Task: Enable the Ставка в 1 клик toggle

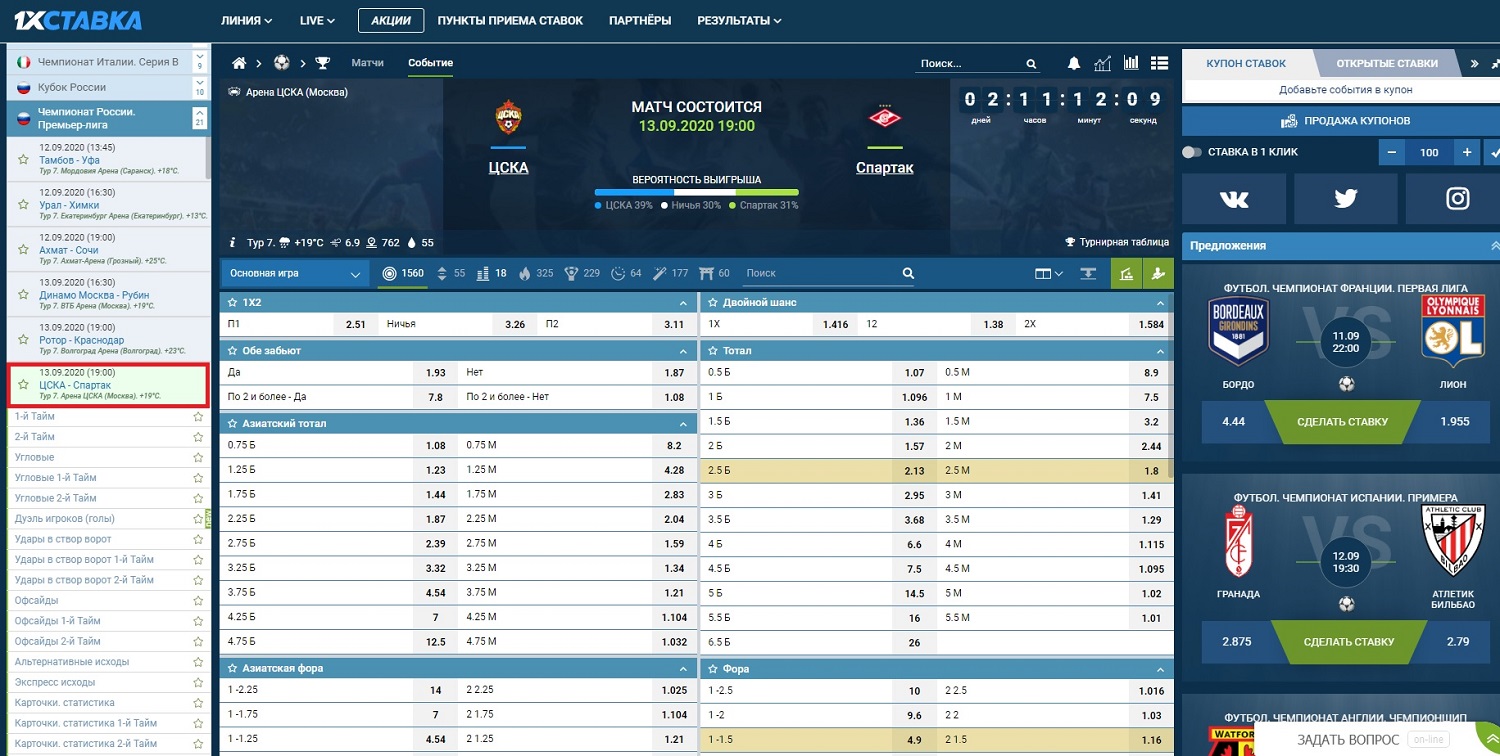Action: [1192, 152]
